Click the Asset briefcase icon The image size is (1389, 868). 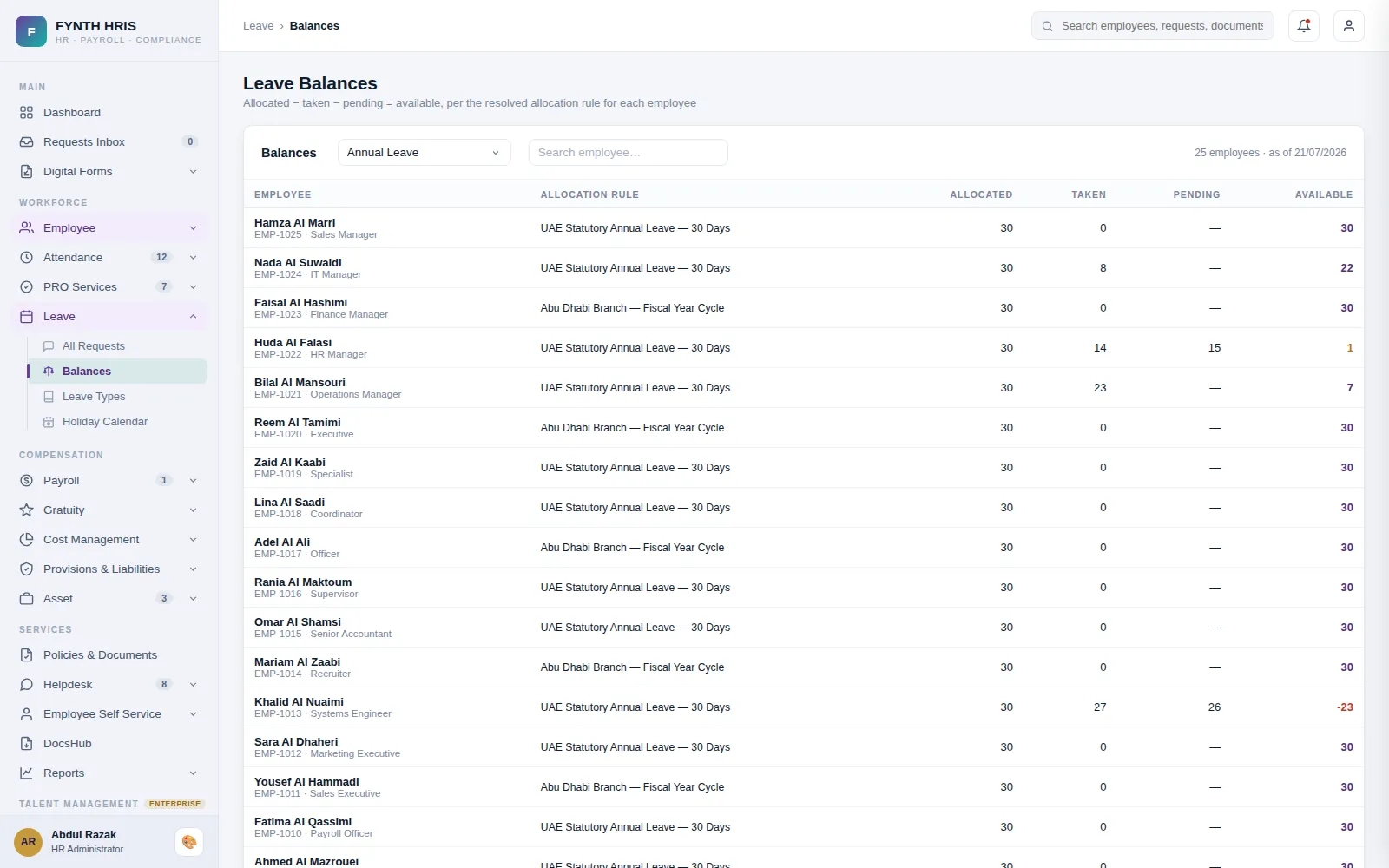(26, 599)
